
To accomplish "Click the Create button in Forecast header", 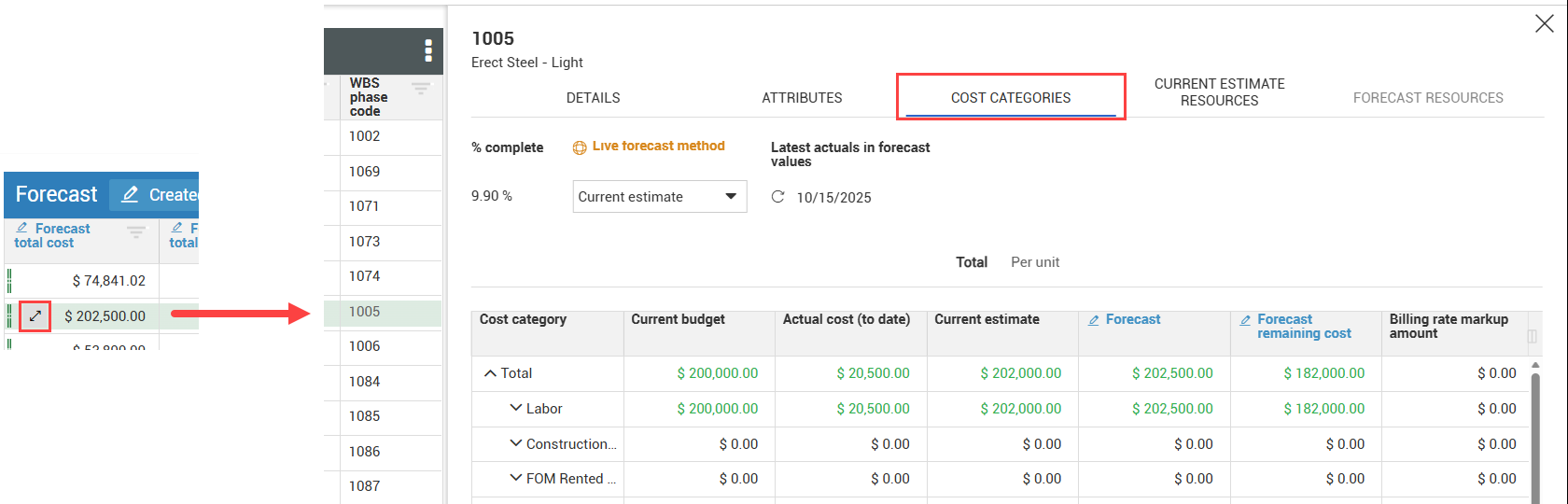I will tap(159, 195).
